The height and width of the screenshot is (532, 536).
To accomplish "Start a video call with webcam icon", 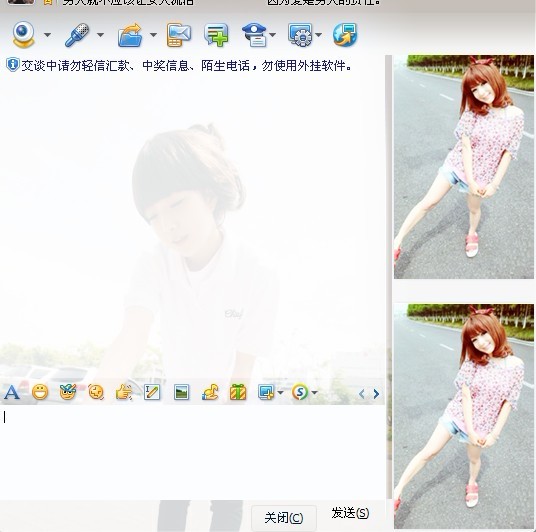I will [x=23, y=35].
